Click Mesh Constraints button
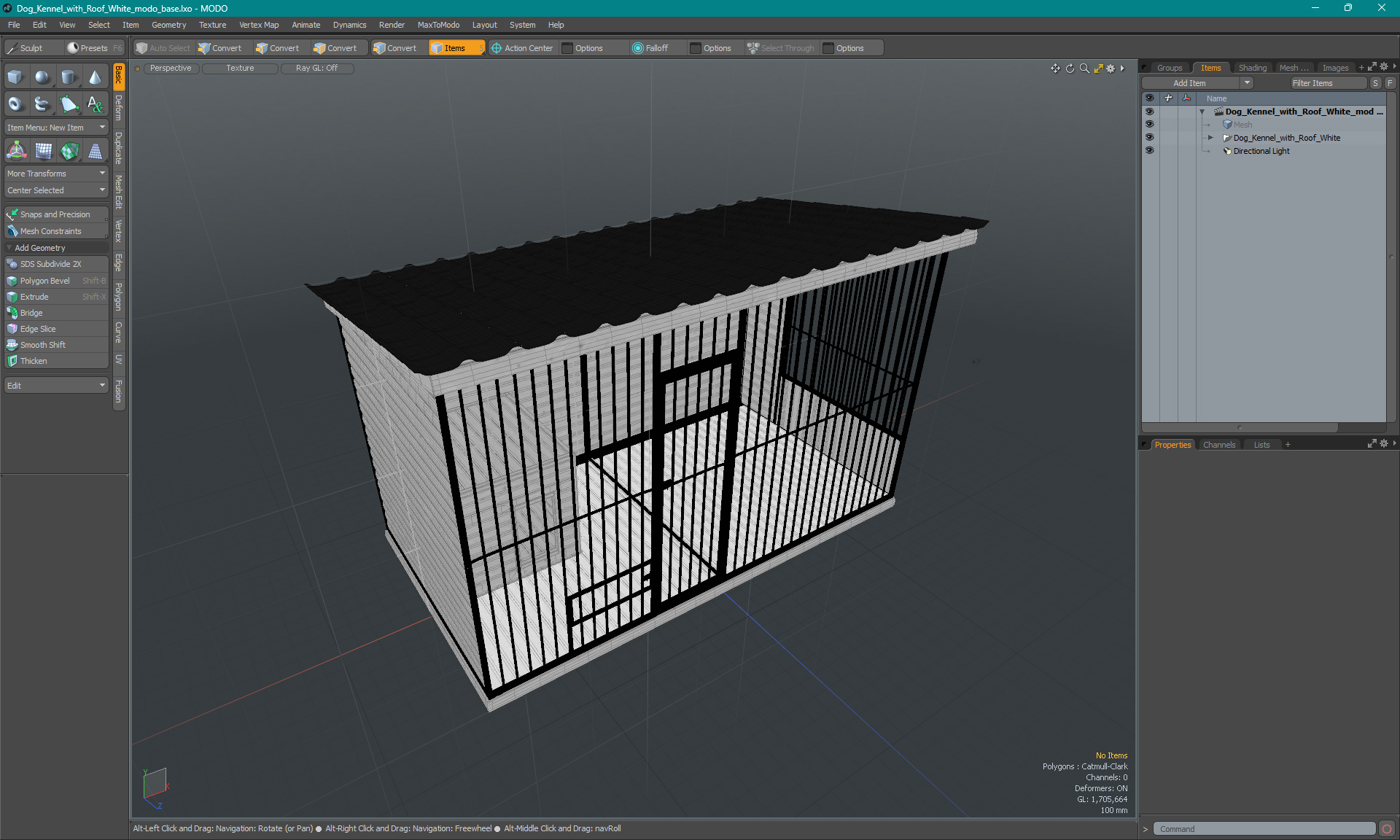1400x840 pixels. (56, 231)
